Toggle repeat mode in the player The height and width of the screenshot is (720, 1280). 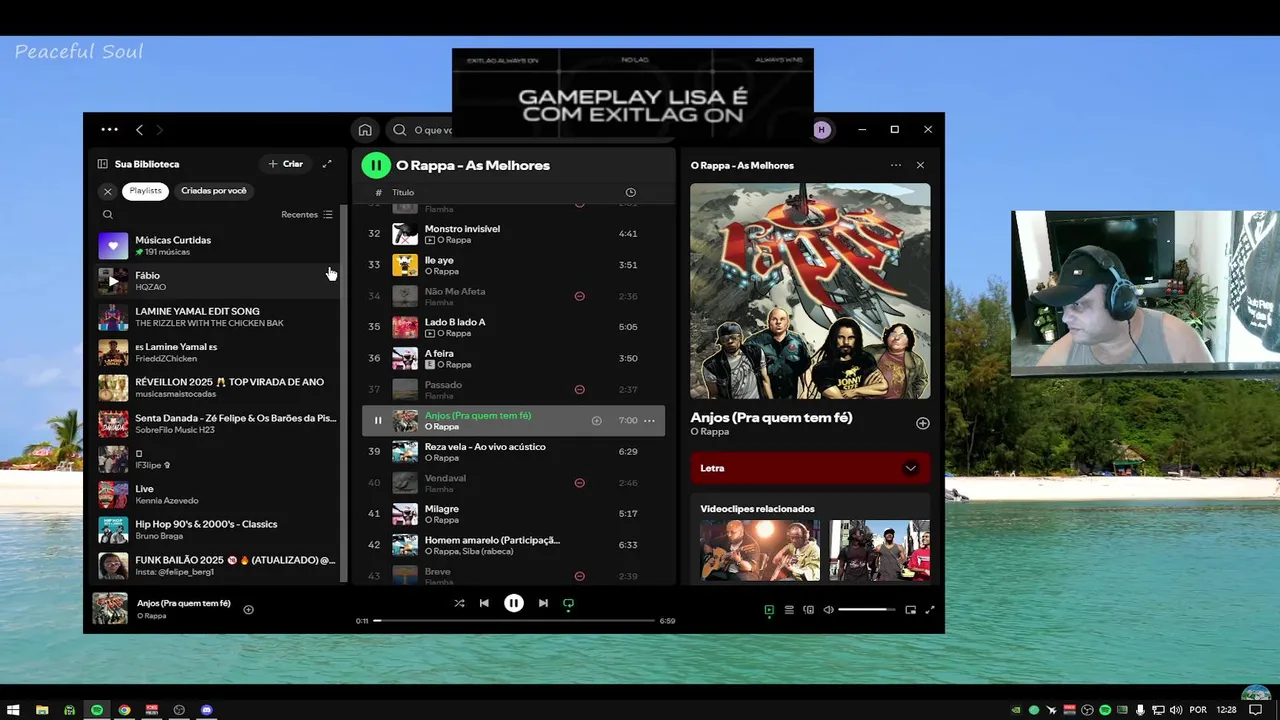point(568,603)
